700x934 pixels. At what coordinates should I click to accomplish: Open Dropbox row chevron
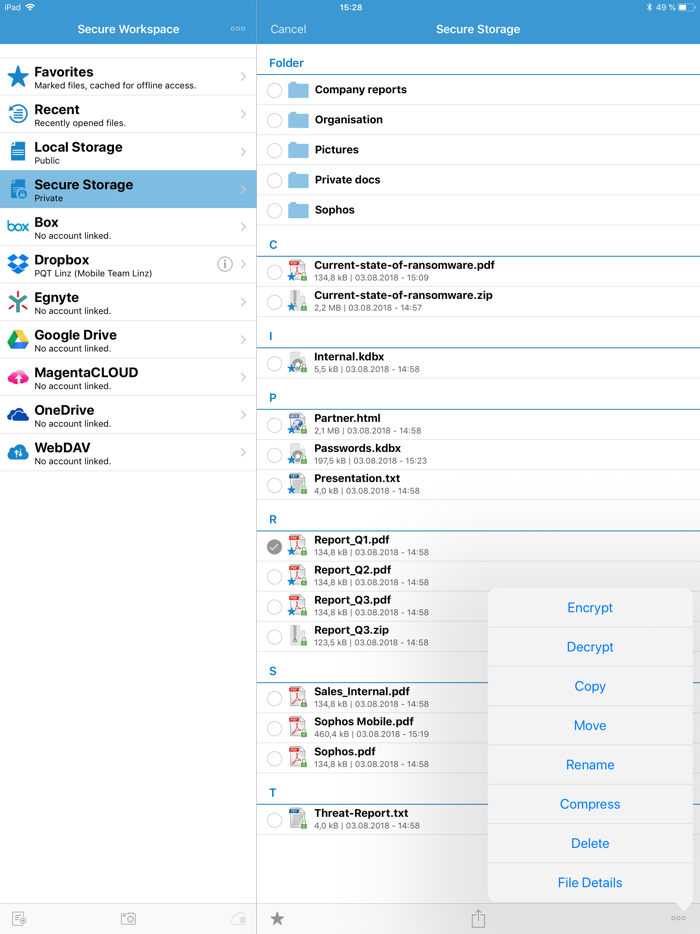243,264
